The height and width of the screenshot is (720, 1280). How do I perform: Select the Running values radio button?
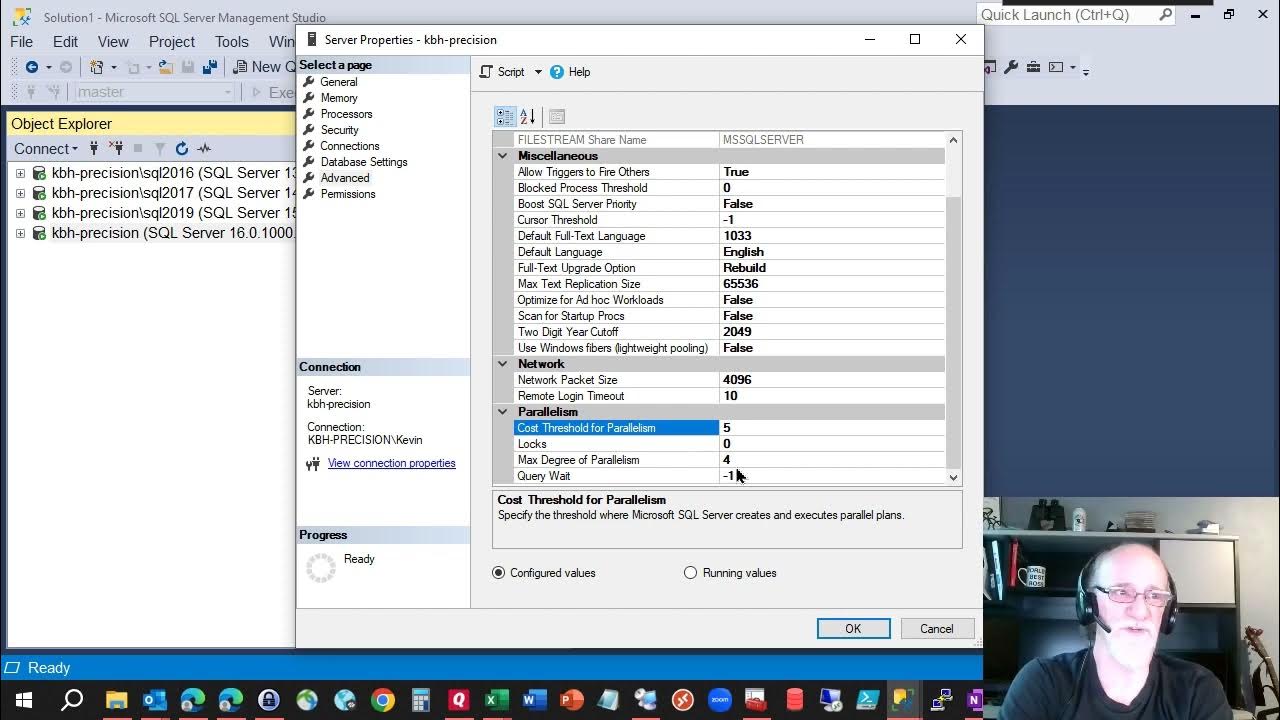(x=690, y=573)
